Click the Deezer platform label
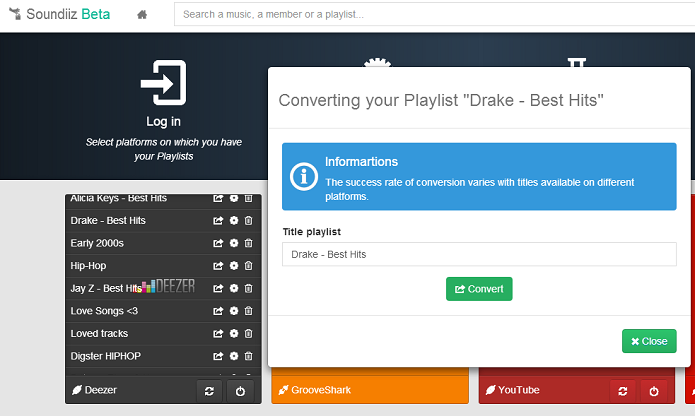Screen dimensions: 695x416 (x=94, y=390)
